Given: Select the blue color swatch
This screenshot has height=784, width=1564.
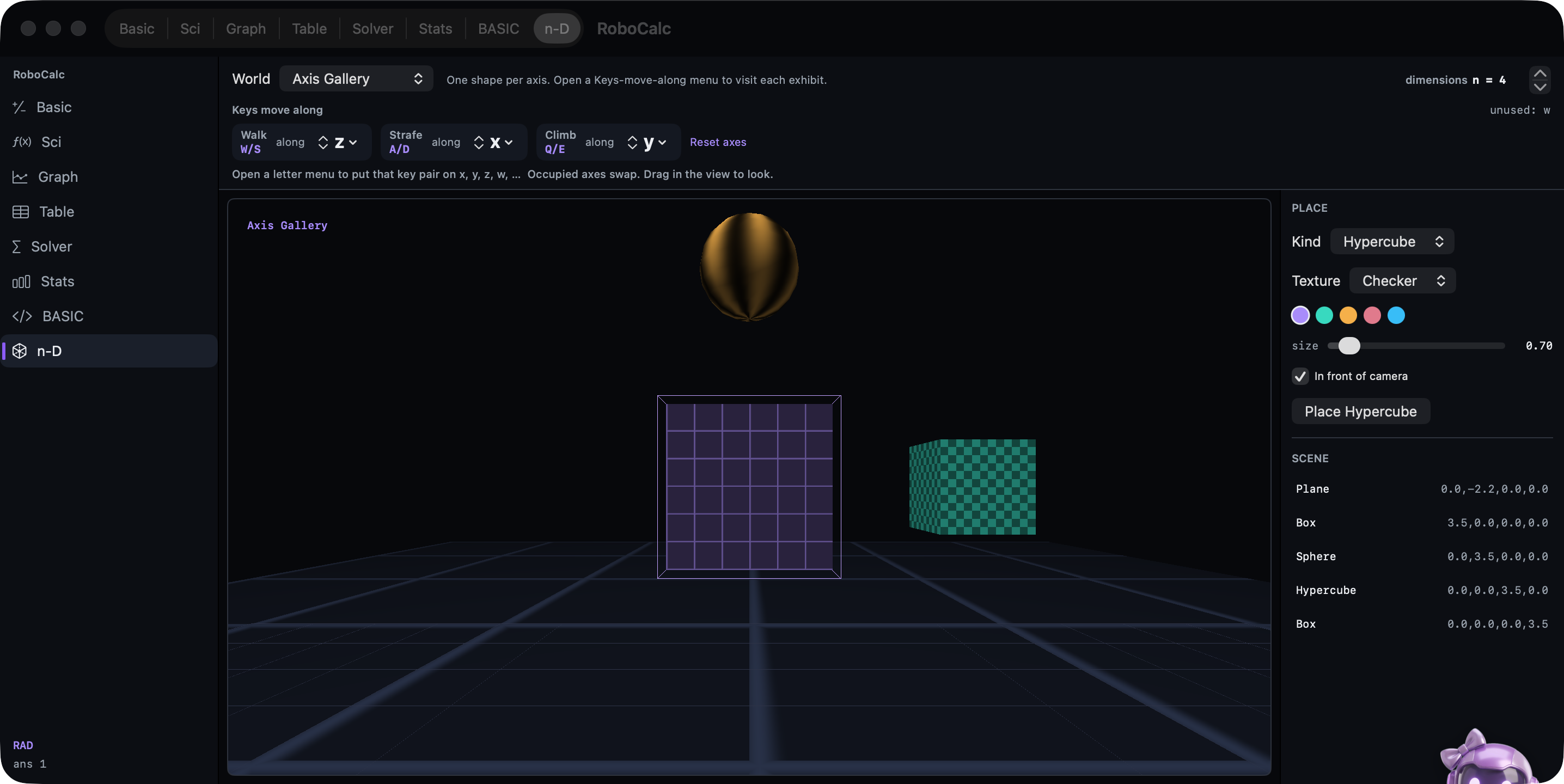Looking at the screenshot, I should click(1396, 316).
